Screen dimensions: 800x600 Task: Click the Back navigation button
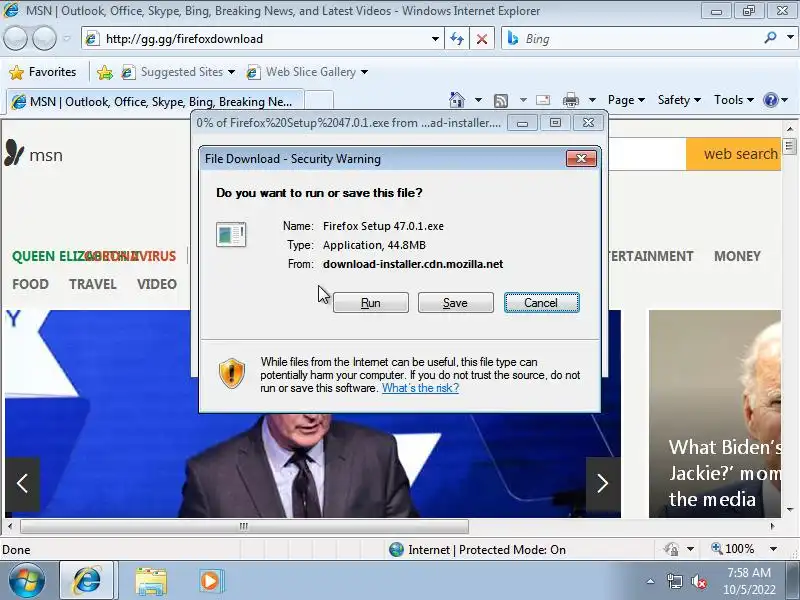pyautogui.click(x=15, y=38)
